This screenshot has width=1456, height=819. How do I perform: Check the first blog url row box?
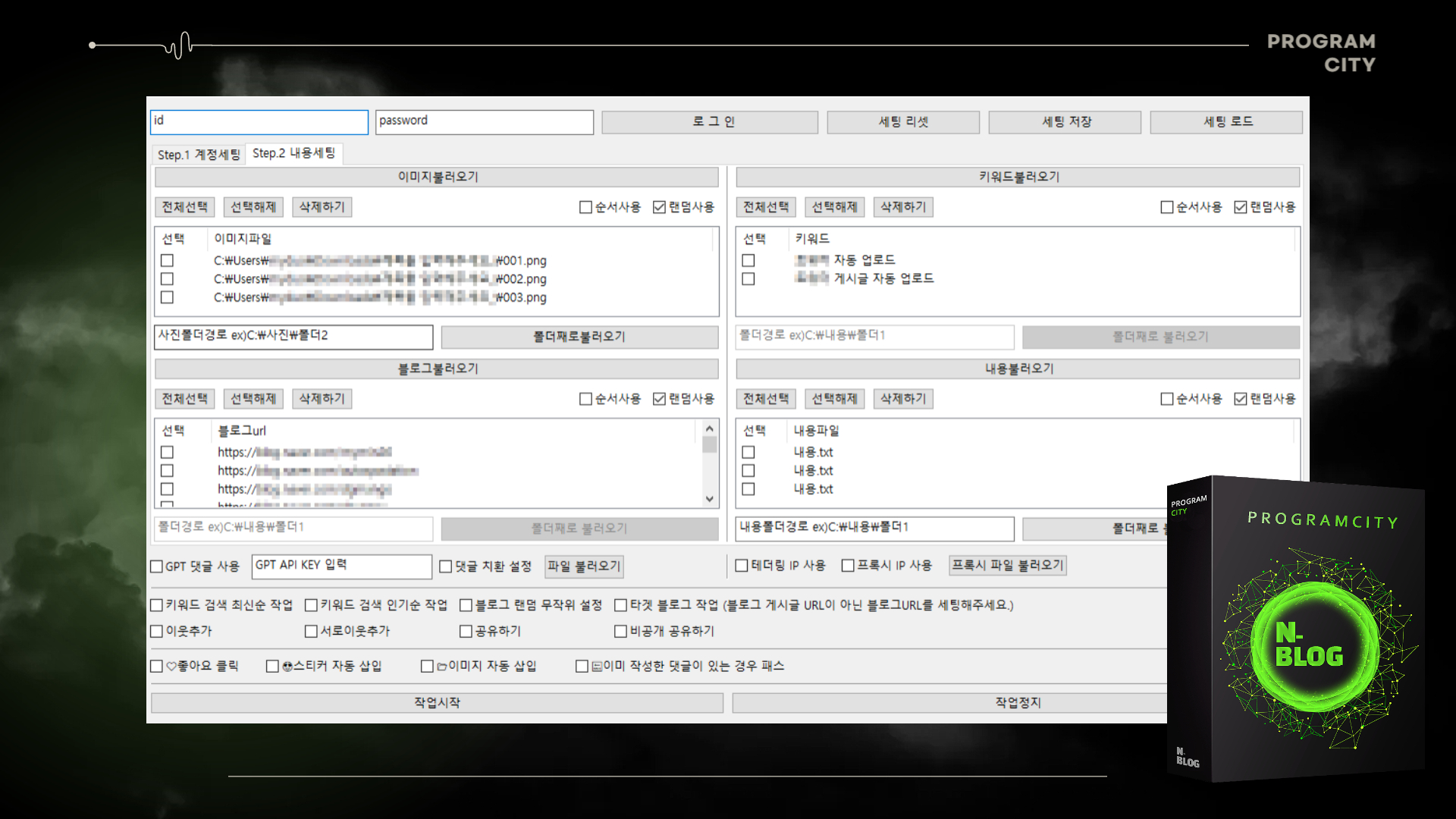167,453
